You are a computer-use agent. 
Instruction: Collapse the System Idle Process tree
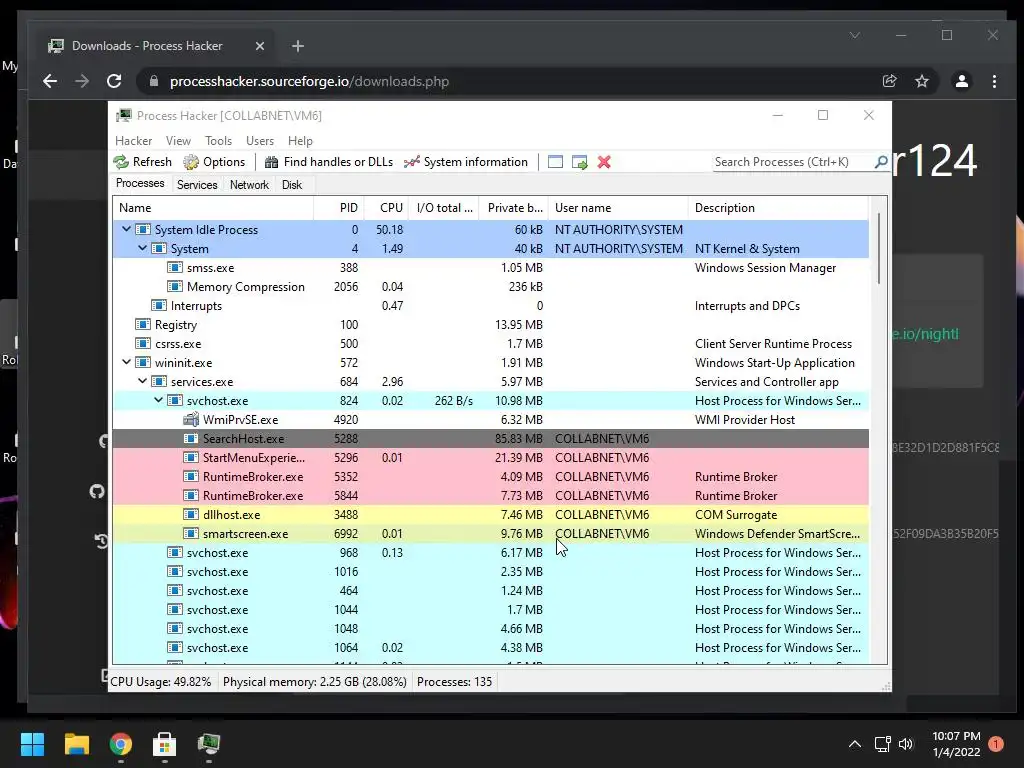pos(126,229)
